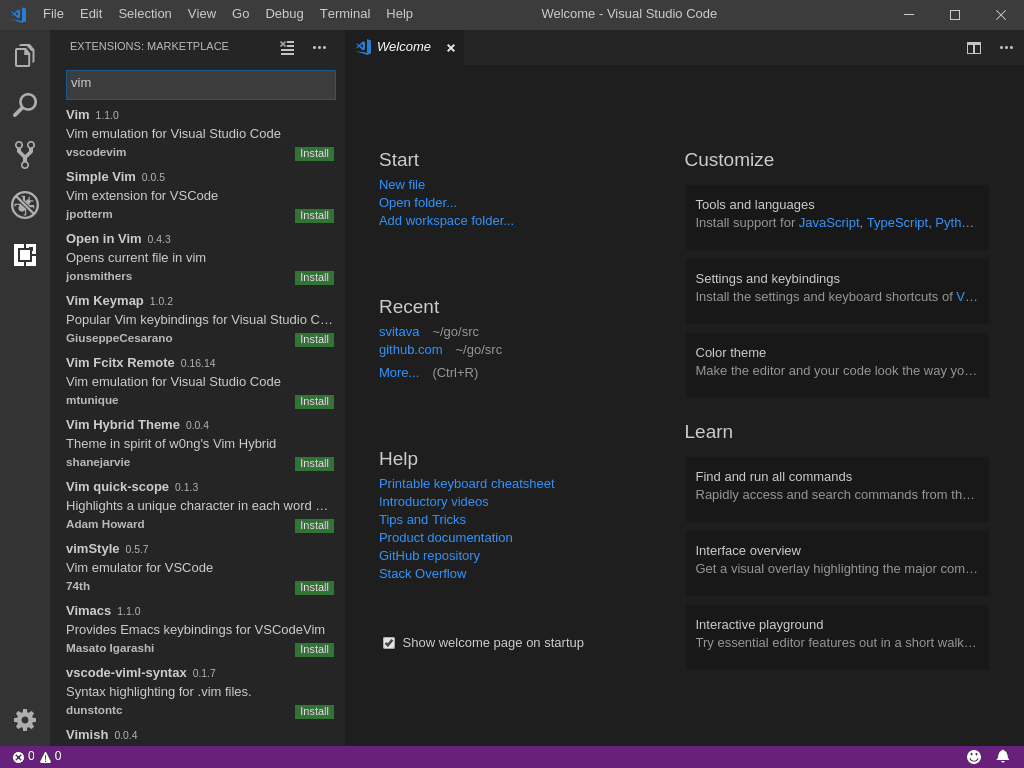Open Settings and keybindings card
Image resolution: width=1024 pixels, height=768 pixels.
pyautogui.click(x=837, y=291)
